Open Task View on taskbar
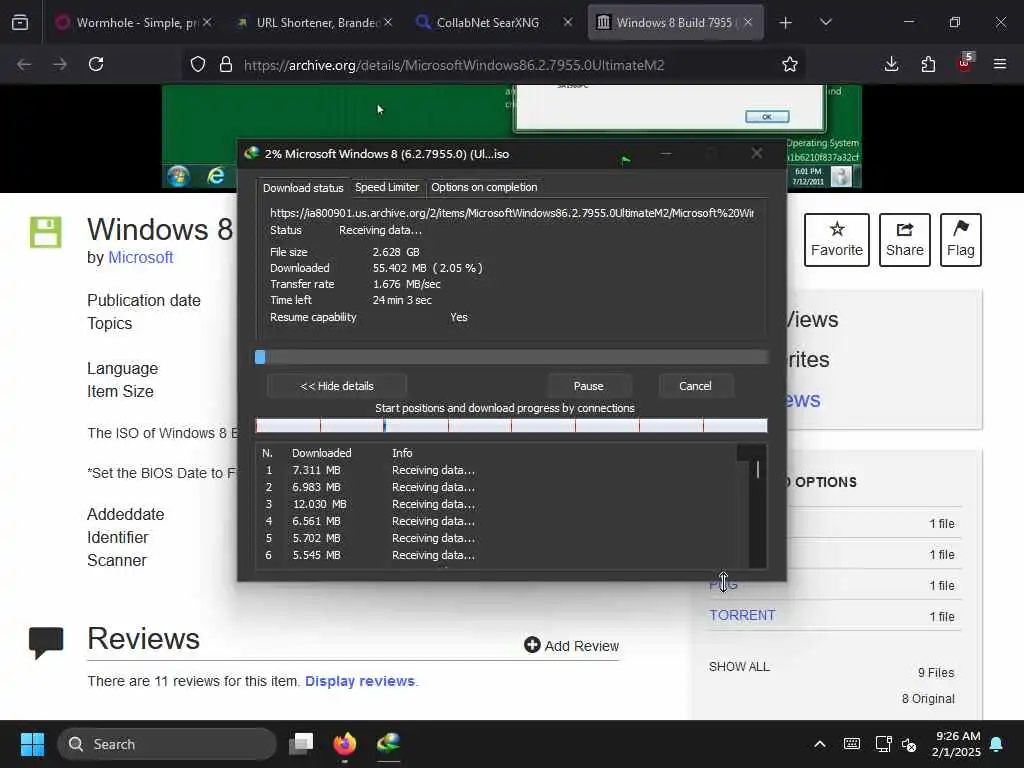1024x768 pixels. [x=301, y=744]
